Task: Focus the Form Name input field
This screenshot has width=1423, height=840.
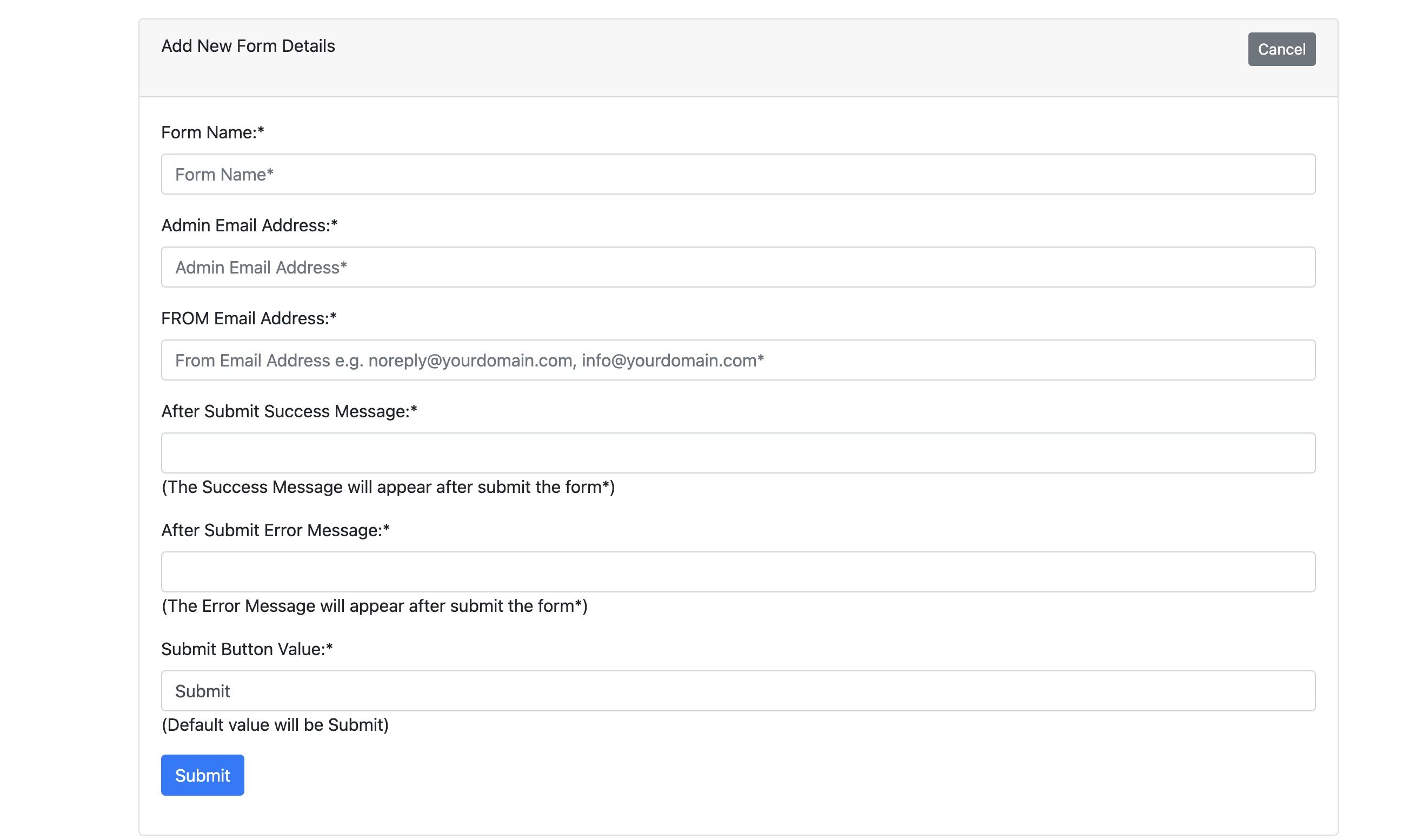Action: 737,175
